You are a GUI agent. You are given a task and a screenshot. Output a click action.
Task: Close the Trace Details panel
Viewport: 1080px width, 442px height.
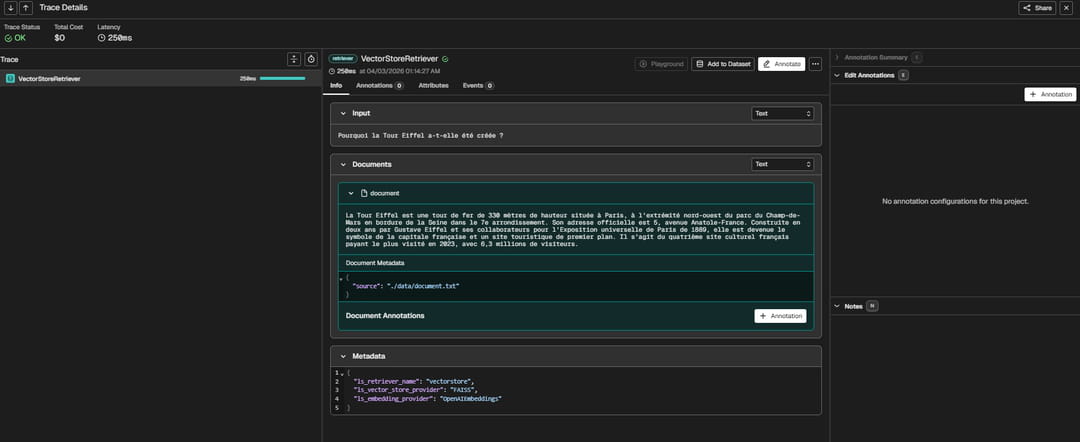point(1066,8)
